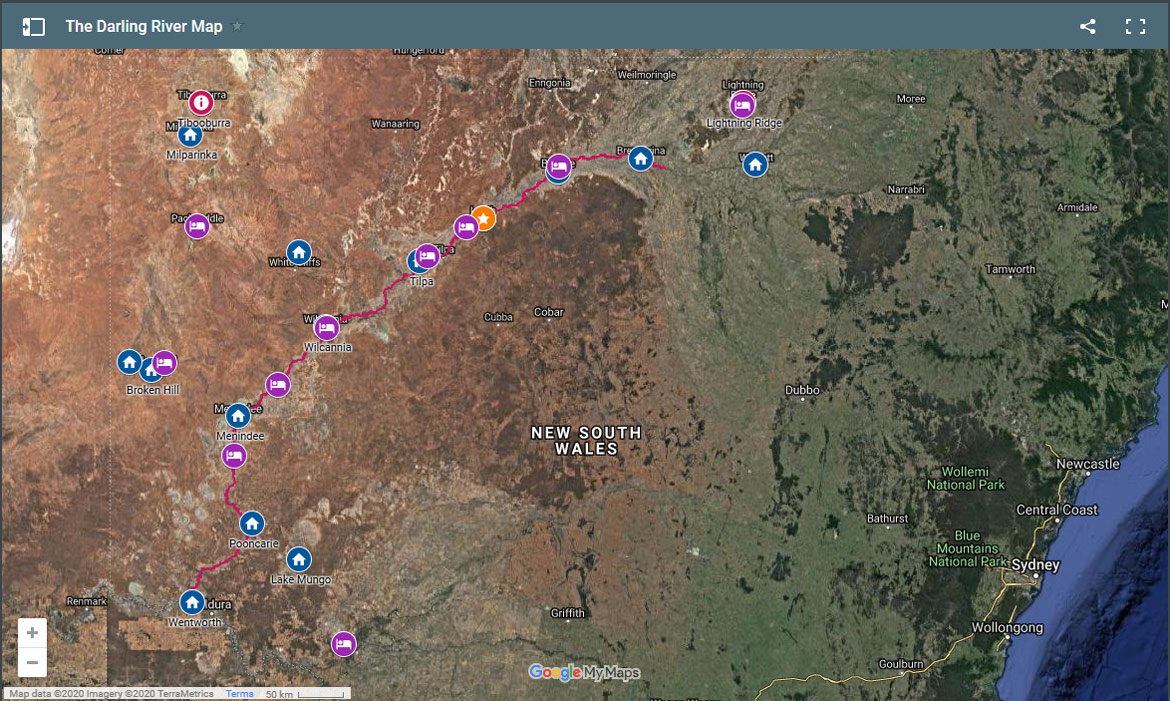Image resolution: width=1170 pixels, height=701 pixels.
Task: Click the Renmark map label
Action: coord(87,601)
